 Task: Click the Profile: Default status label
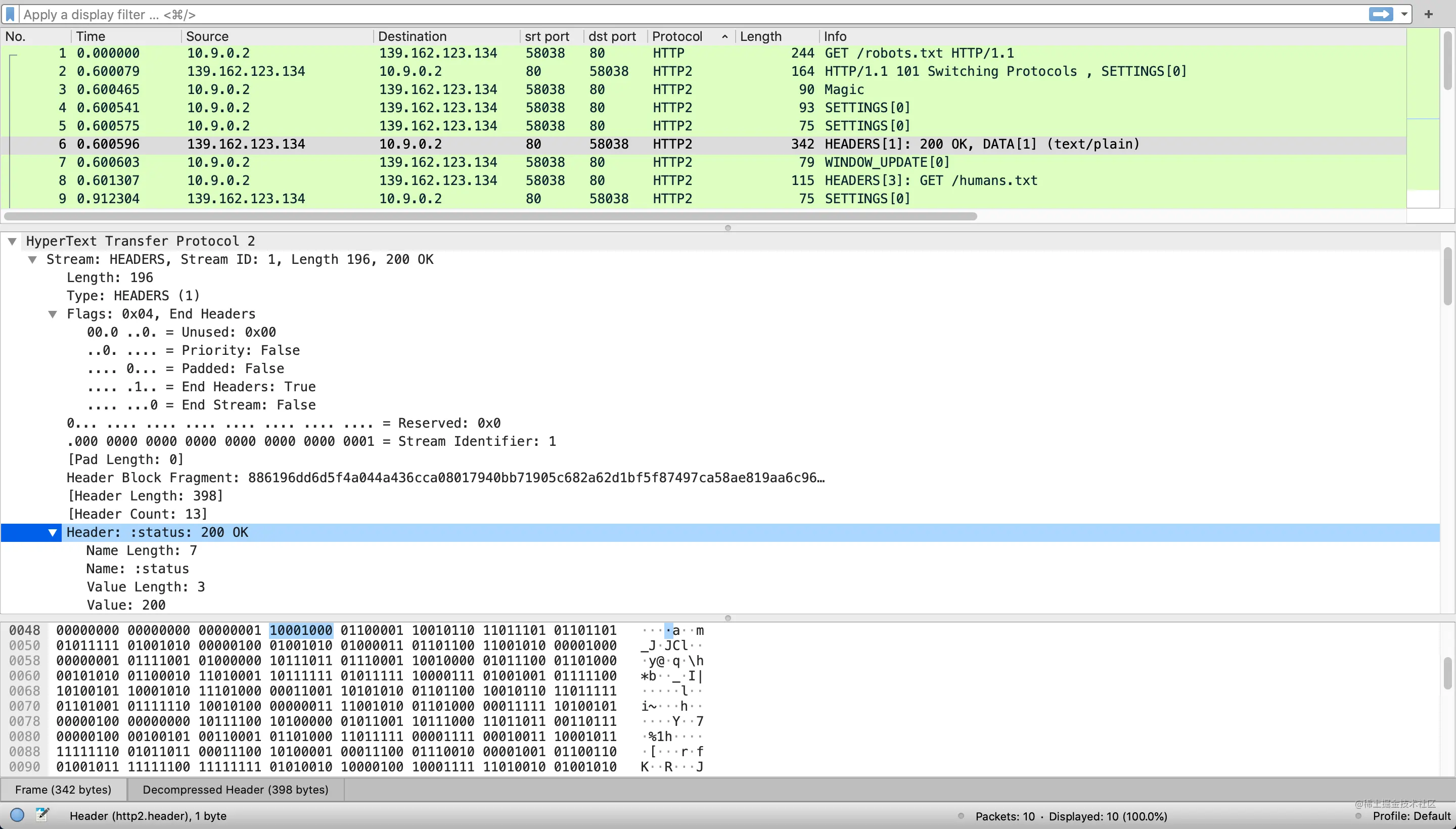click(x=1411, y=816)
